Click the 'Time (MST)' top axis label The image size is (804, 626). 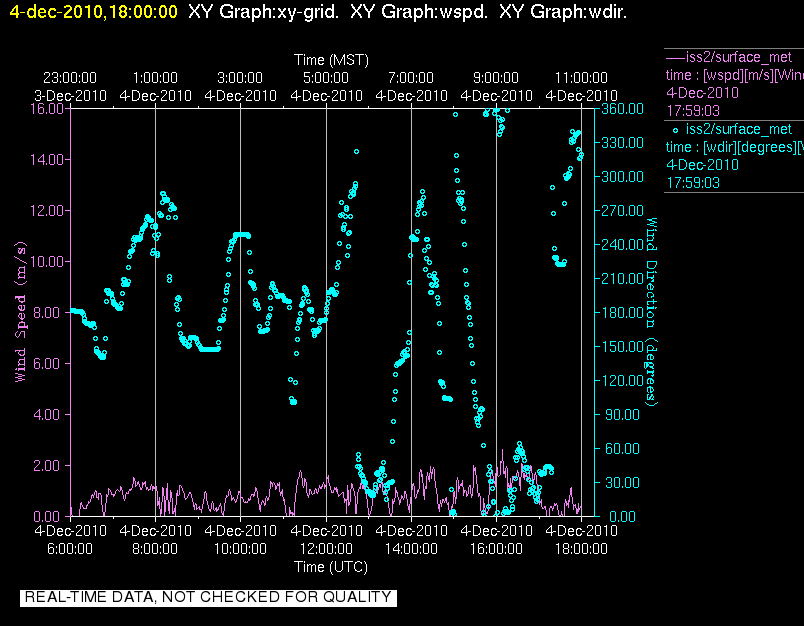[x=331, y=60]
